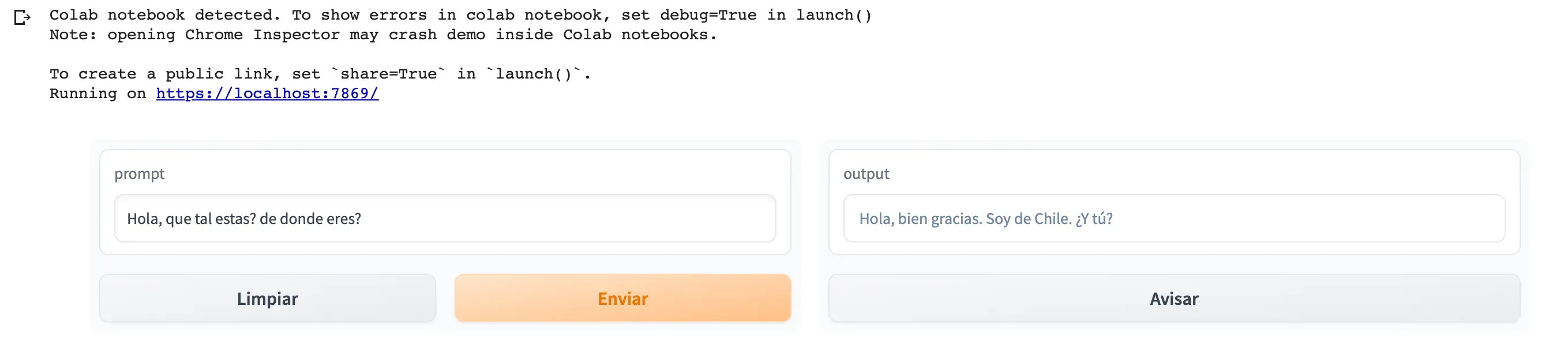Flag the response with Avisar
Viewport: 1568px width, 343px height.
pos(1173,298)
